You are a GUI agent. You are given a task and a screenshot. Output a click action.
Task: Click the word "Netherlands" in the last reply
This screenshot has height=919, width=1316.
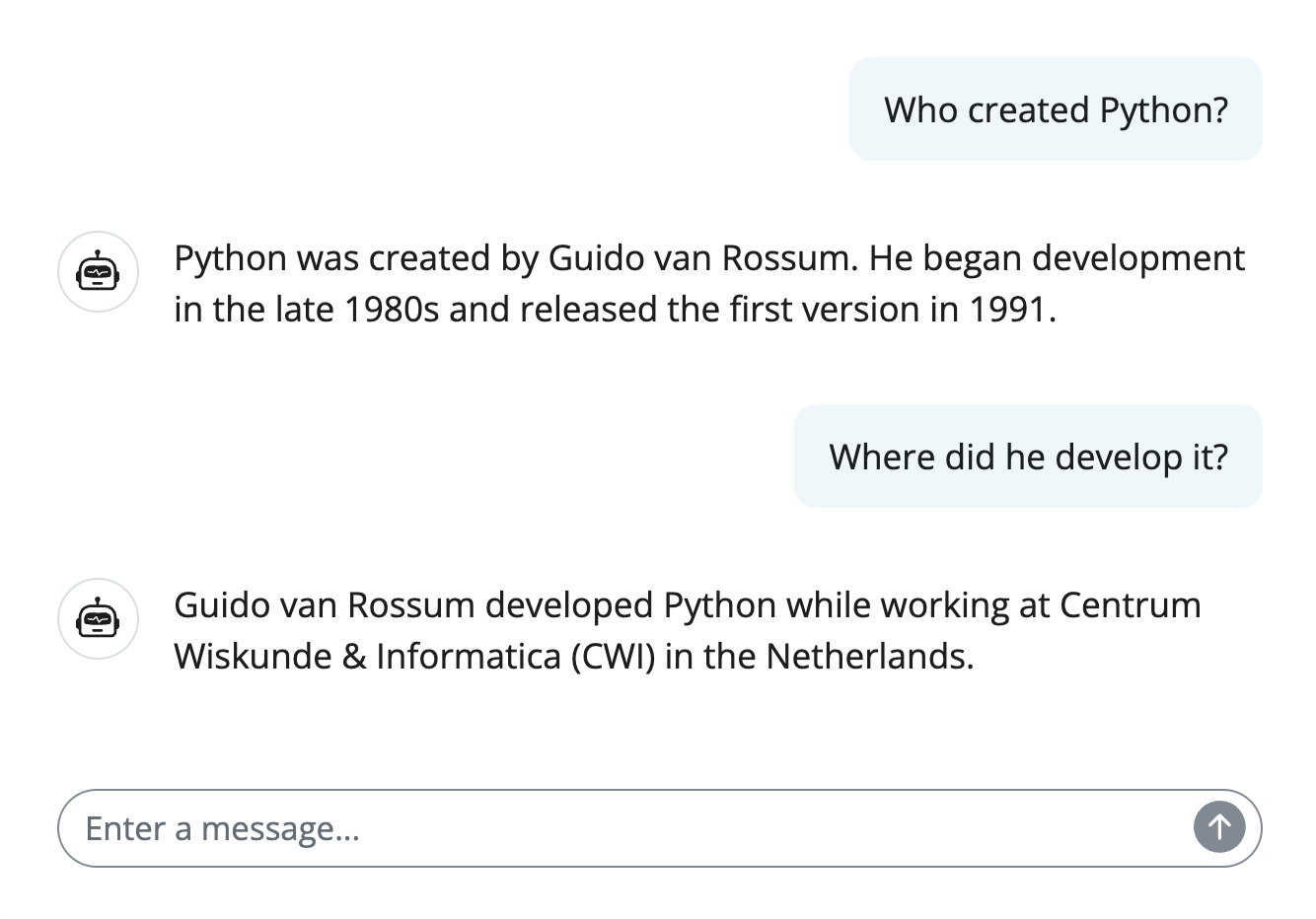click(868, 657)
